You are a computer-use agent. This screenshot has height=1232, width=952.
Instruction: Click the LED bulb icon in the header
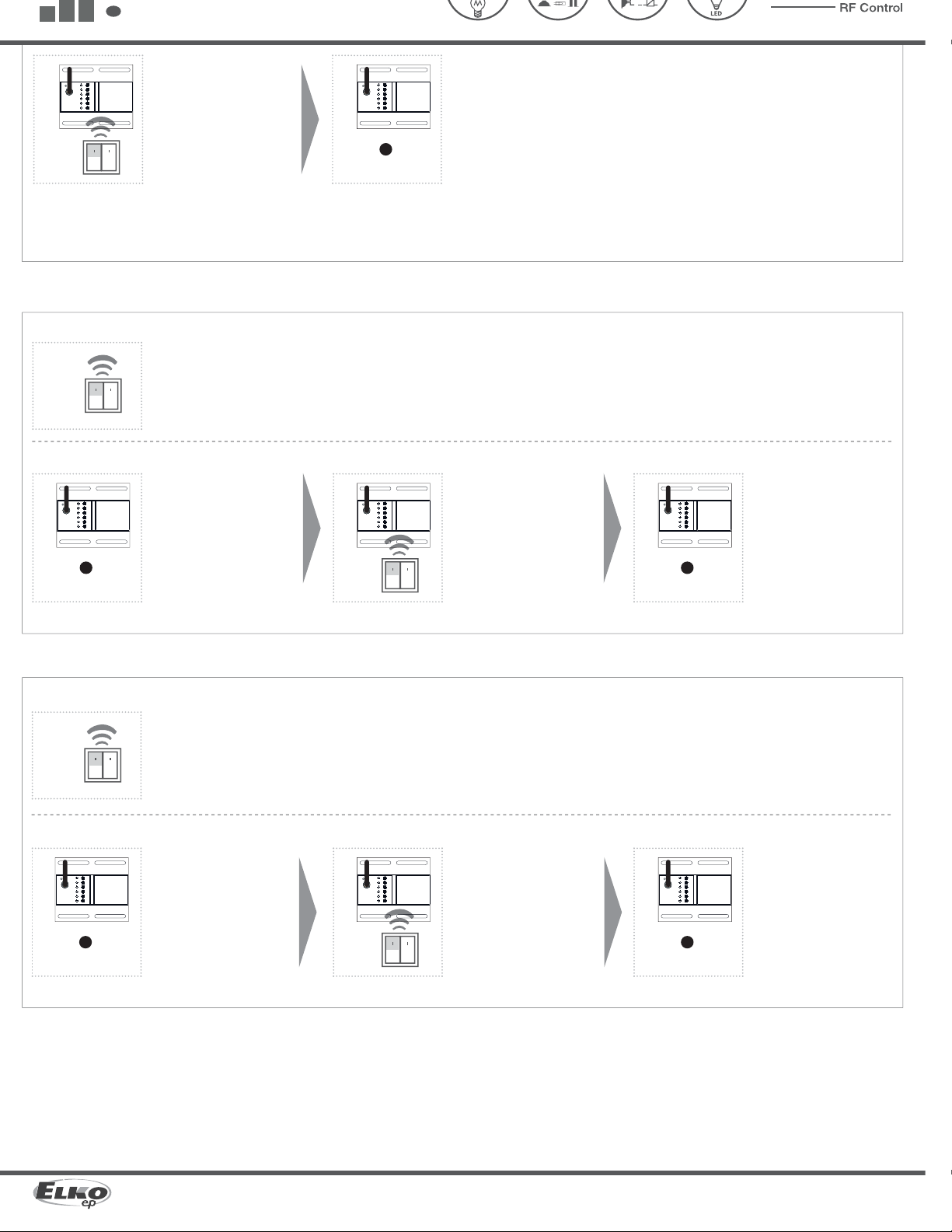tap(717, 8)
